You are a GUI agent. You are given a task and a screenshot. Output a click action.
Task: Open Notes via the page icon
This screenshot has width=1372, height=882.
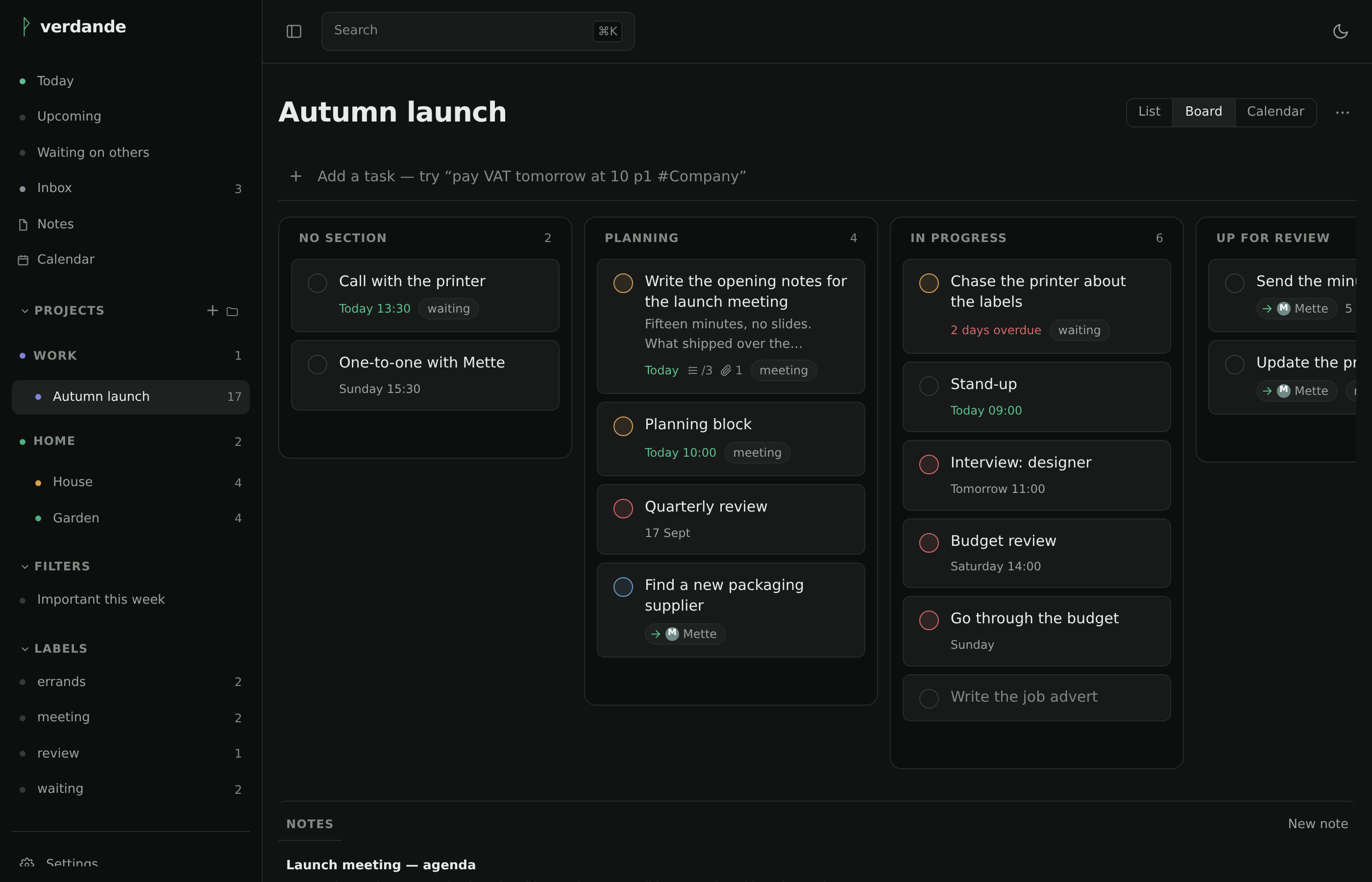pyautogui.click(x=23, y=224)
